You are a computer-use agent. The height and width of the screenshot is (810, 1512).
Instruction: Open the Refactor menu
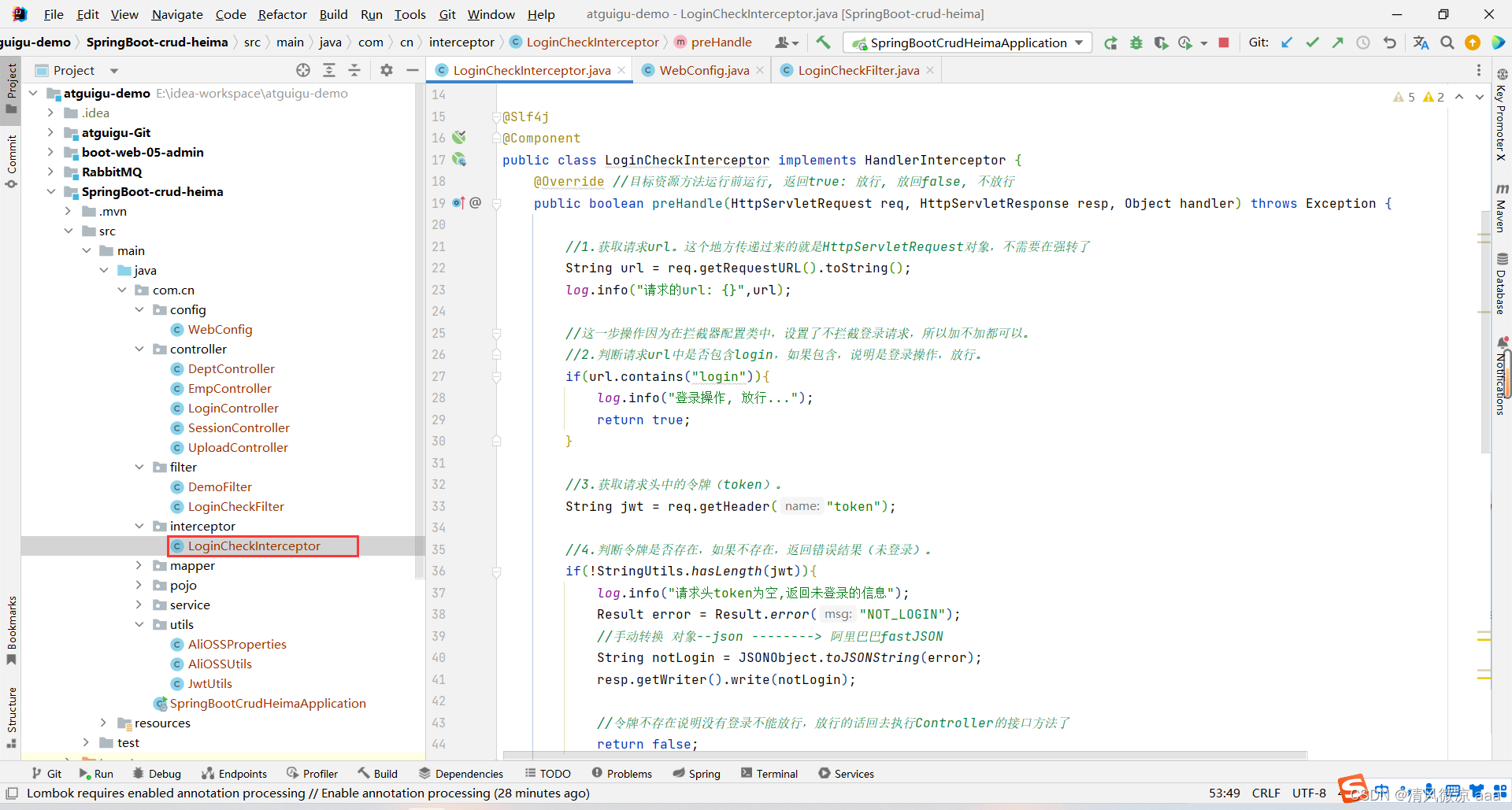pos(283,14)
